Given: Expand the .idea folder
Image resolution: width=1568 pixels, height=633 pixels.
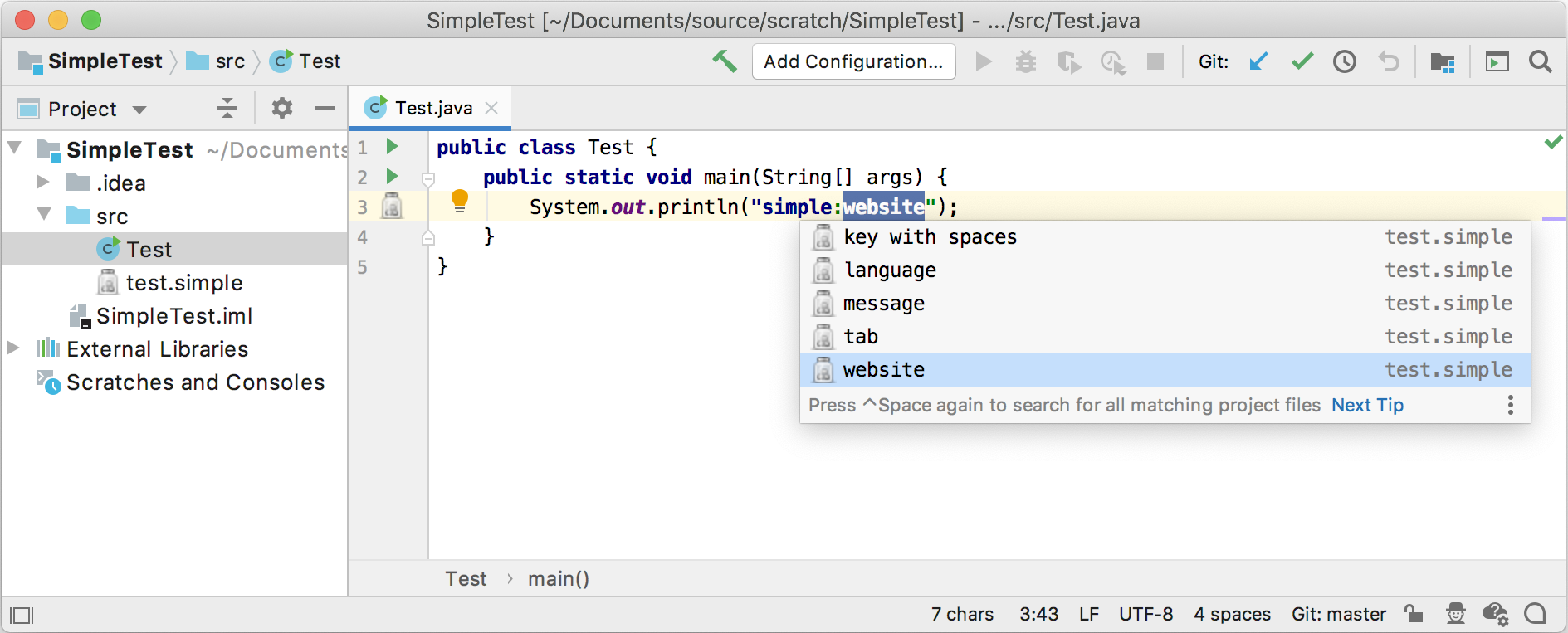Looking at the screenshot, I should (x=43, y=182).
